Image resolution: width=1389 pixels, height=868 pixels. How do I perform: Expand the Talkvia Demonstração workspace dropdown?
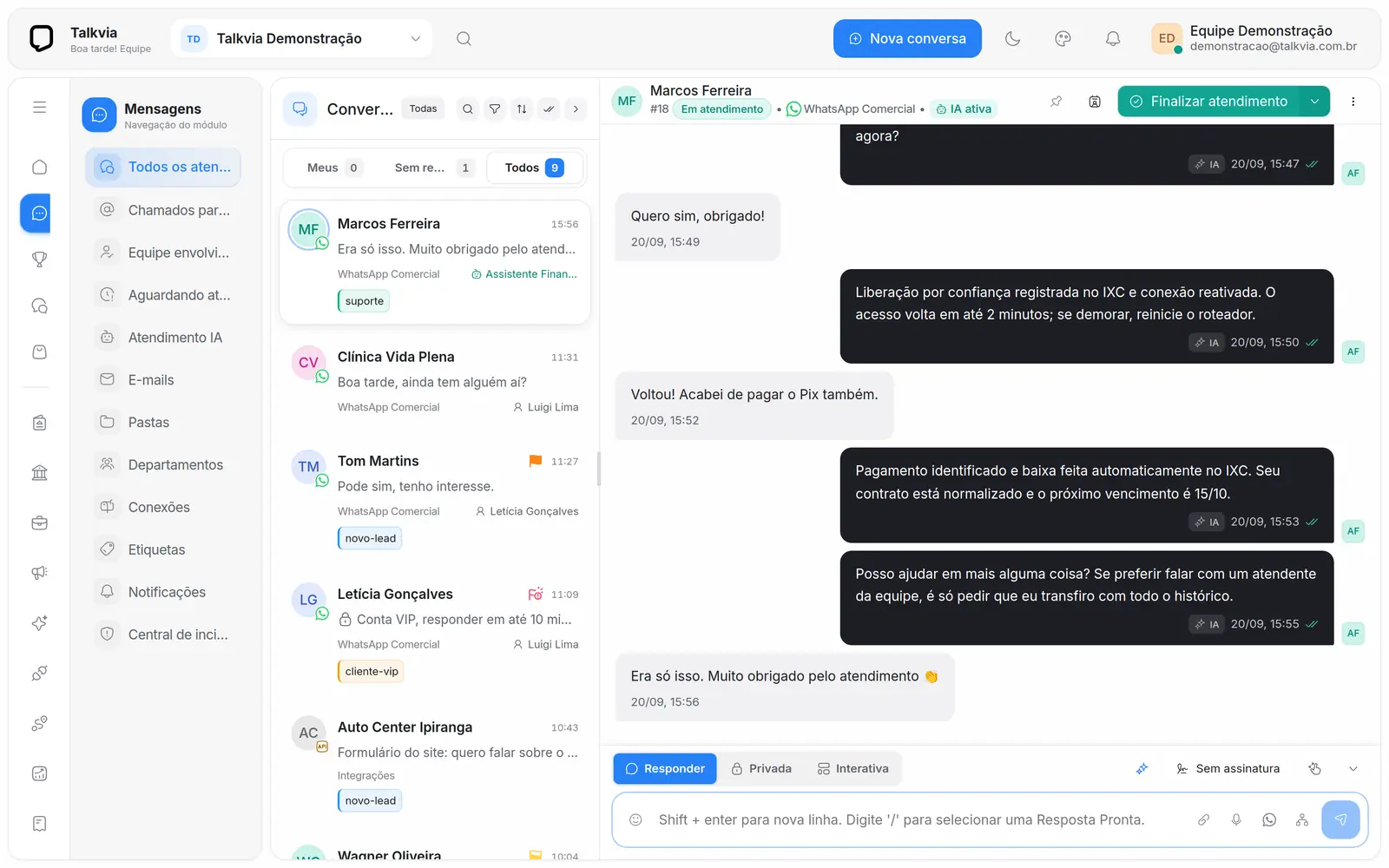[x=301, y=38]
